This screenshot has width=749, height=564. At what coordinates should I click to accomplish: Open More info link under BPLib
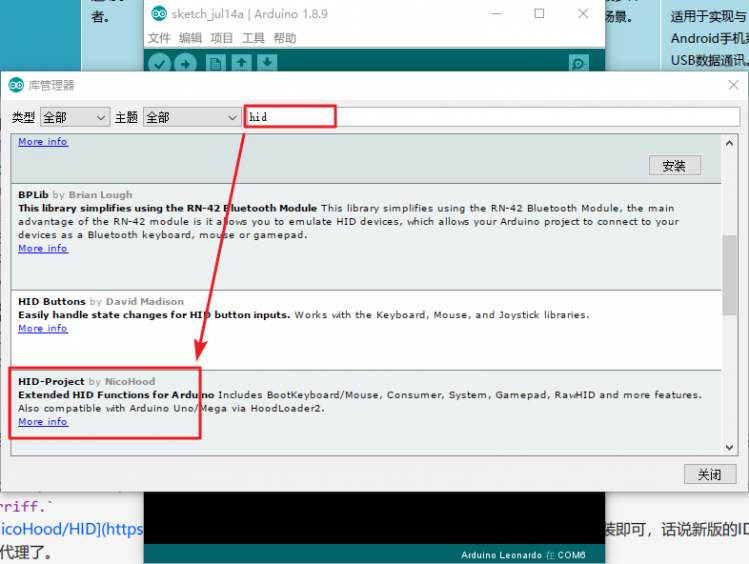pos(43,248)
